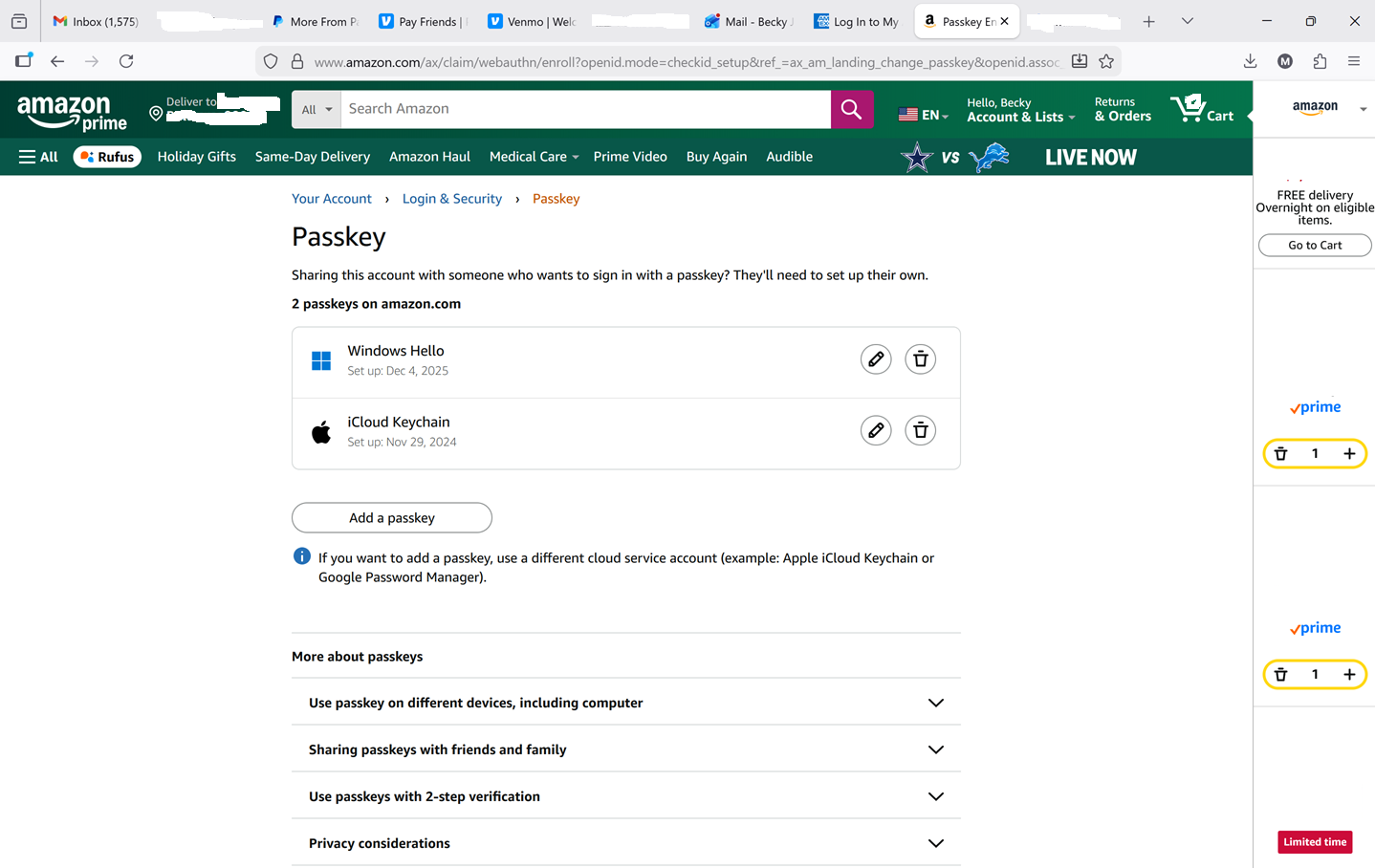
Task: Open Firefox extensions puzzle icon
Action: click(1320, 61)
